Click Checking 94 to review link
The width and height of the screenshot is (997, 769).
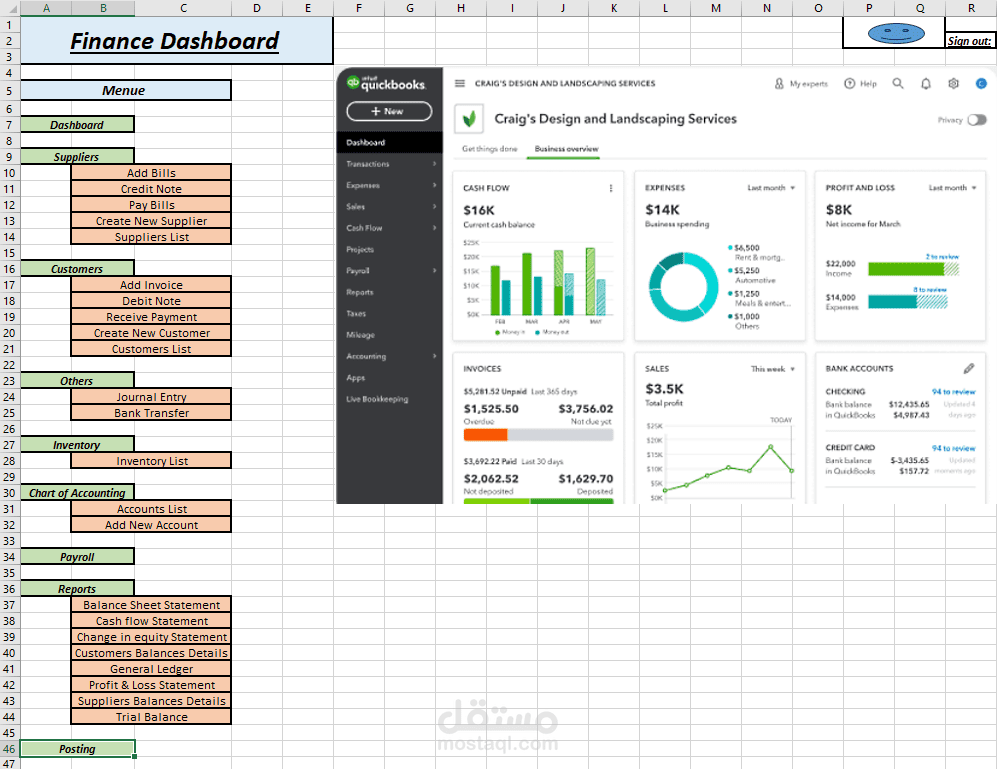point(953,392)
